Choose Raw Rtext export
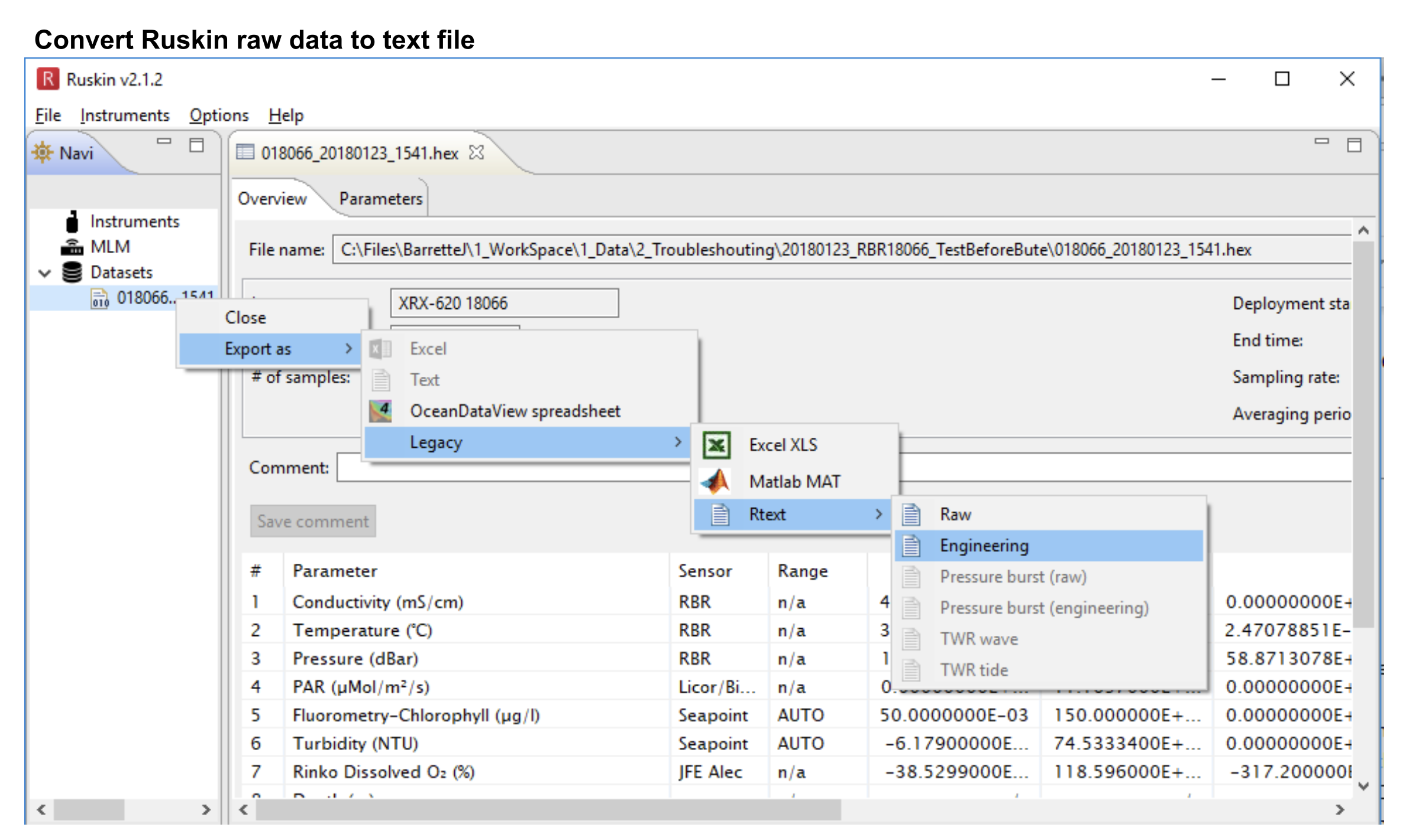 point(1049,515)
